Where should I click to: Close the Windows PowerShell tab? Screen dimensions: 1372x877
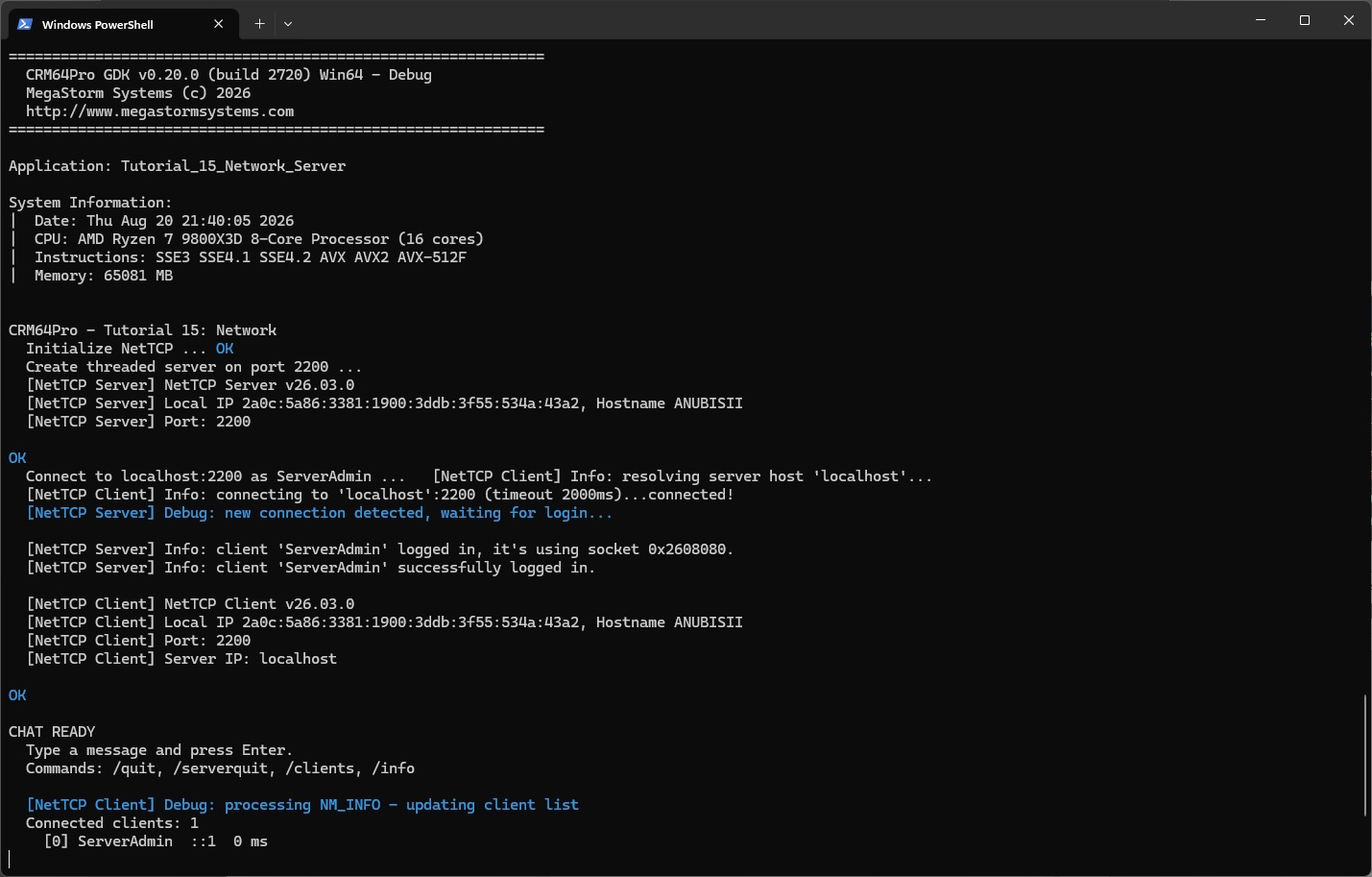pos(219,24)
